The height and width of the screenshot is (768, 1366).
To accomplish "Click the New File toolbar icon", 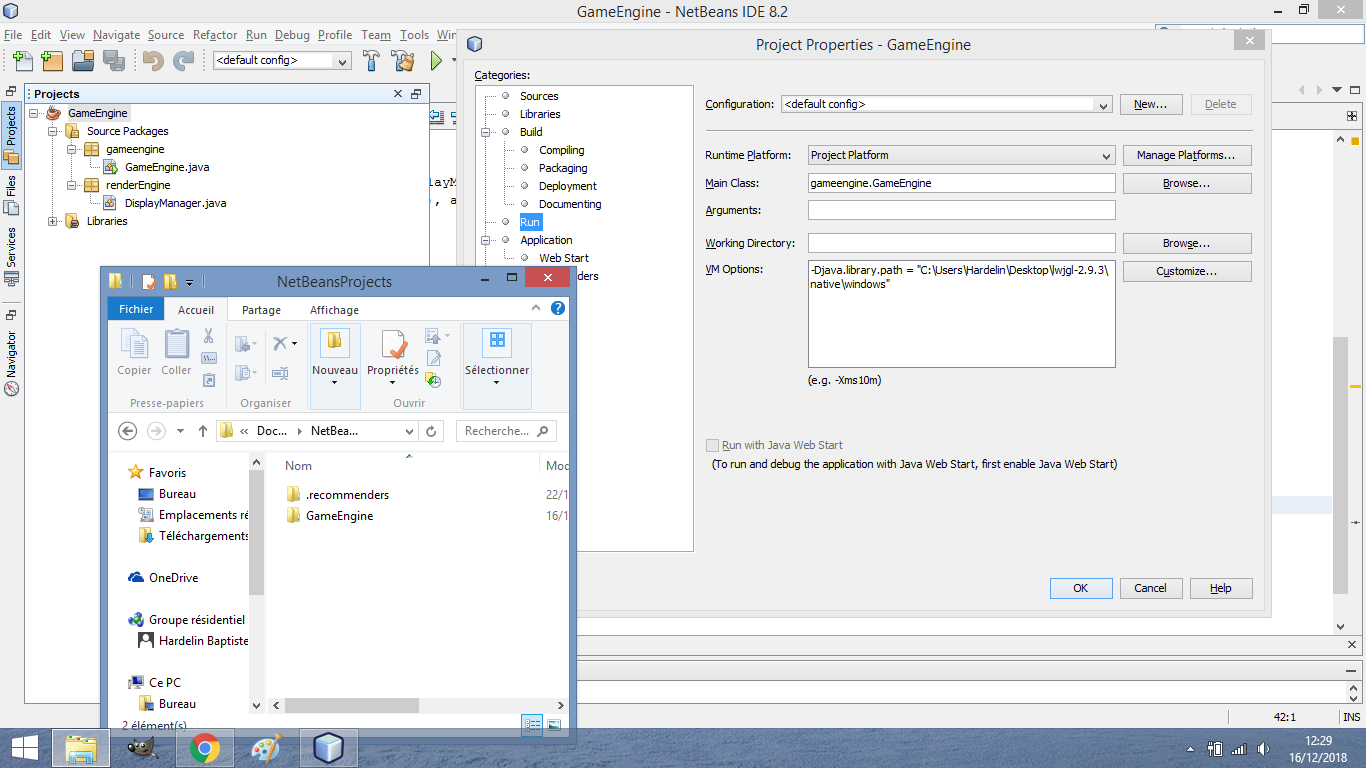I will [23, 60].
